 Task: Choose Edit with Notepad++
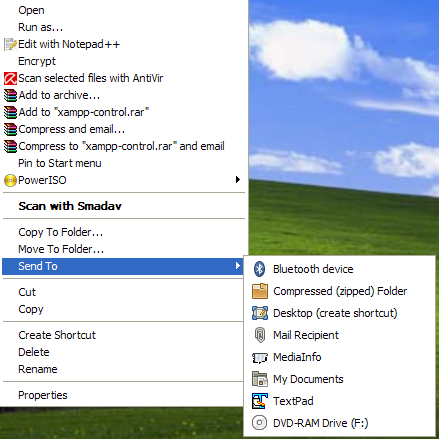pyautogui.click(x=123, y=44)
